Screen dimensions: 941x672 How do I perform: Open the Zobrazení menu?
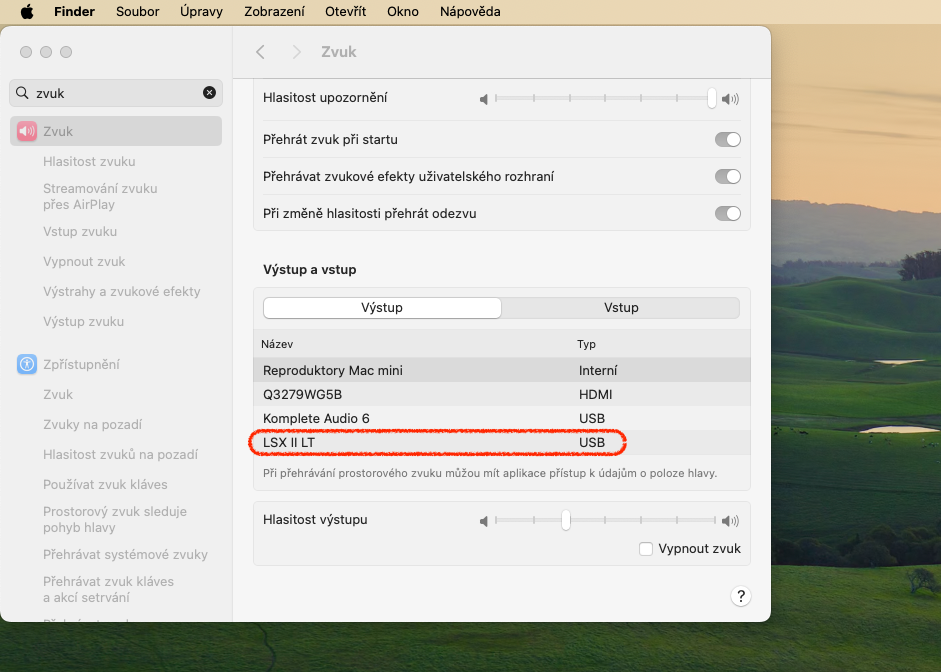pyautogui.click(x=274, y=11)
